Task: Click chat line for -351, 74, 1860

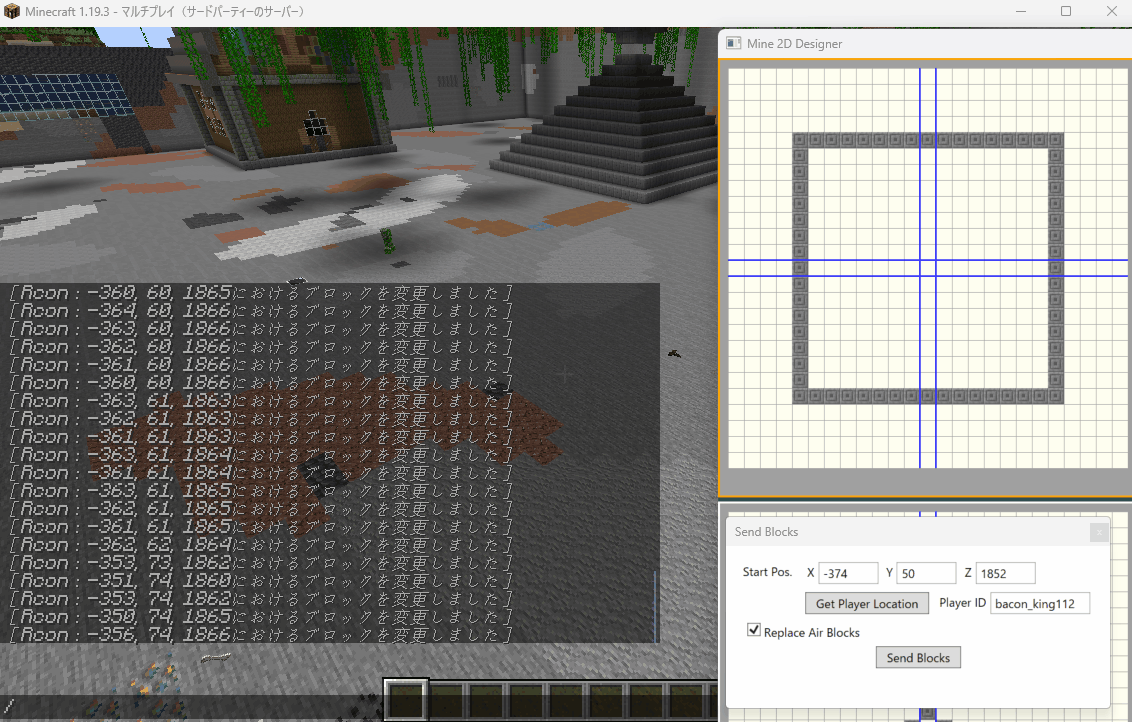Action: click(x=260, y=581)
